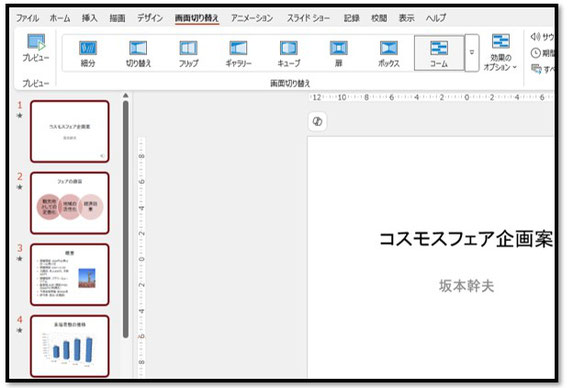Apply the フリップ transition
Viewport: 573px width, 388px height.
(x=189, y=53)
